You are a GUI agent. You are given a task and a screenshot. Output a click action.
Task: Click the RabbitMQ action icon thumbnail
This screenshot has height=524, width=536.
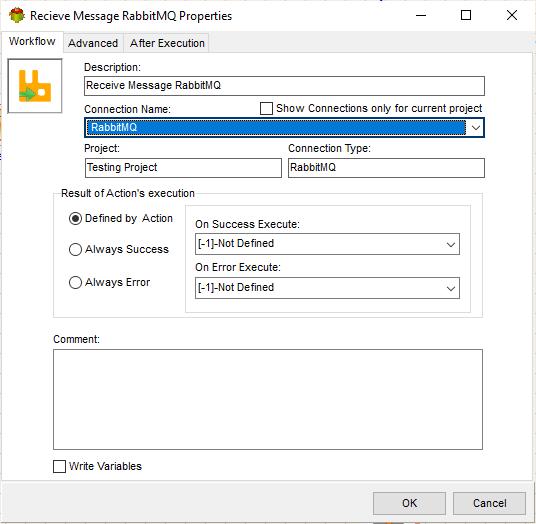pyautogui.click(x=35, y=86)
